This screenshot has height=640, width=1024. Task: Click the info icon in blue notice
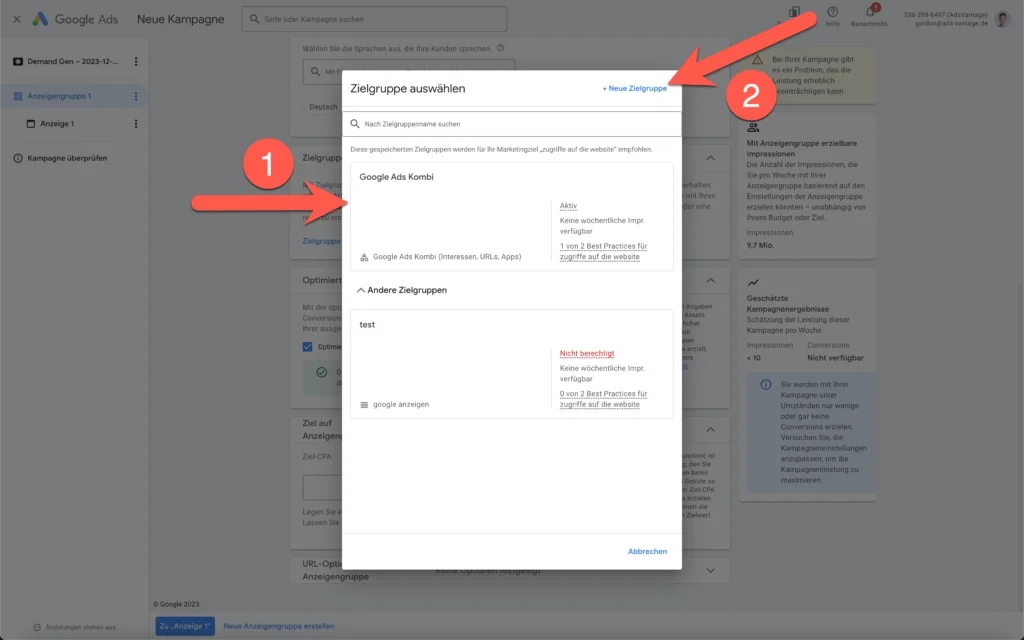765,385
